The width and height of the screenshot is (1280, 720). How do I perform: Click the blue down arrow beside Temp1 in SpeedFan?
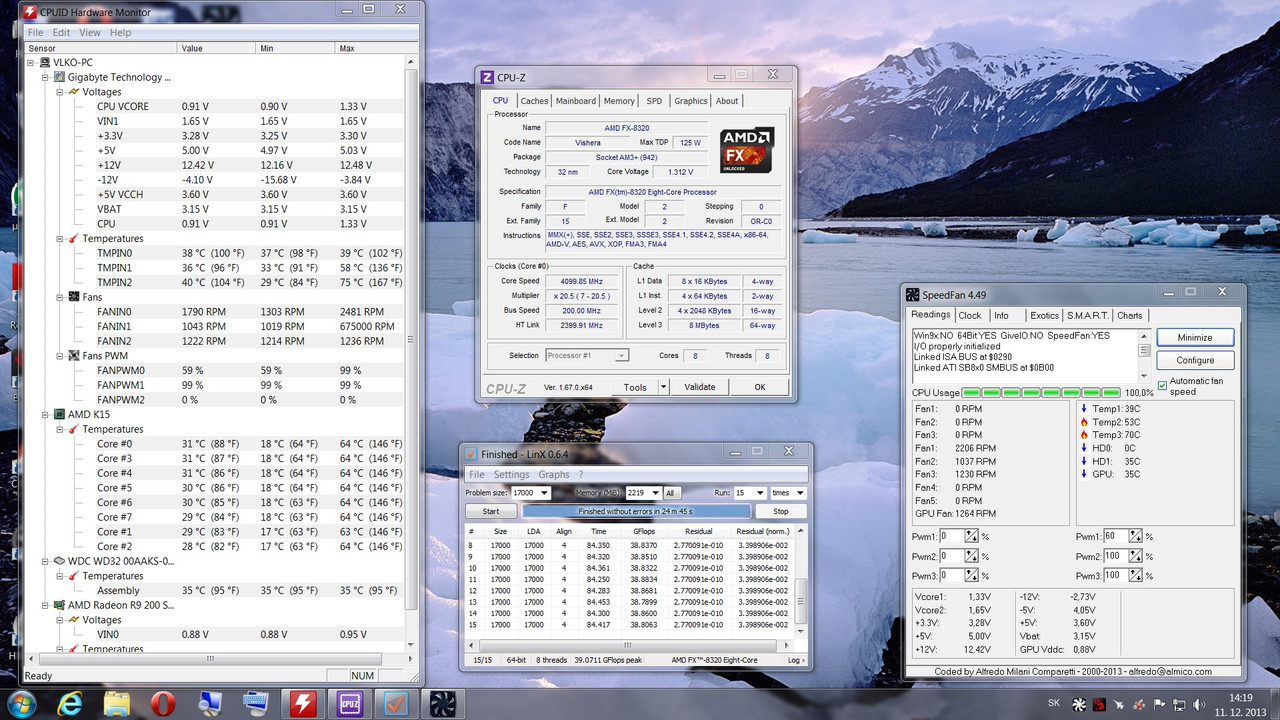1083,409
